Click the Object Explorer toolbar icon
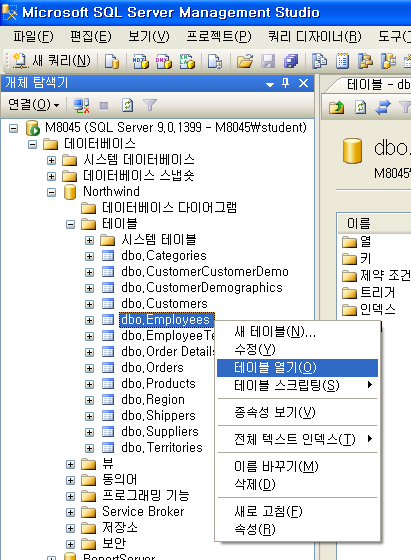This screenshot has width=411, height=560. 365,61
